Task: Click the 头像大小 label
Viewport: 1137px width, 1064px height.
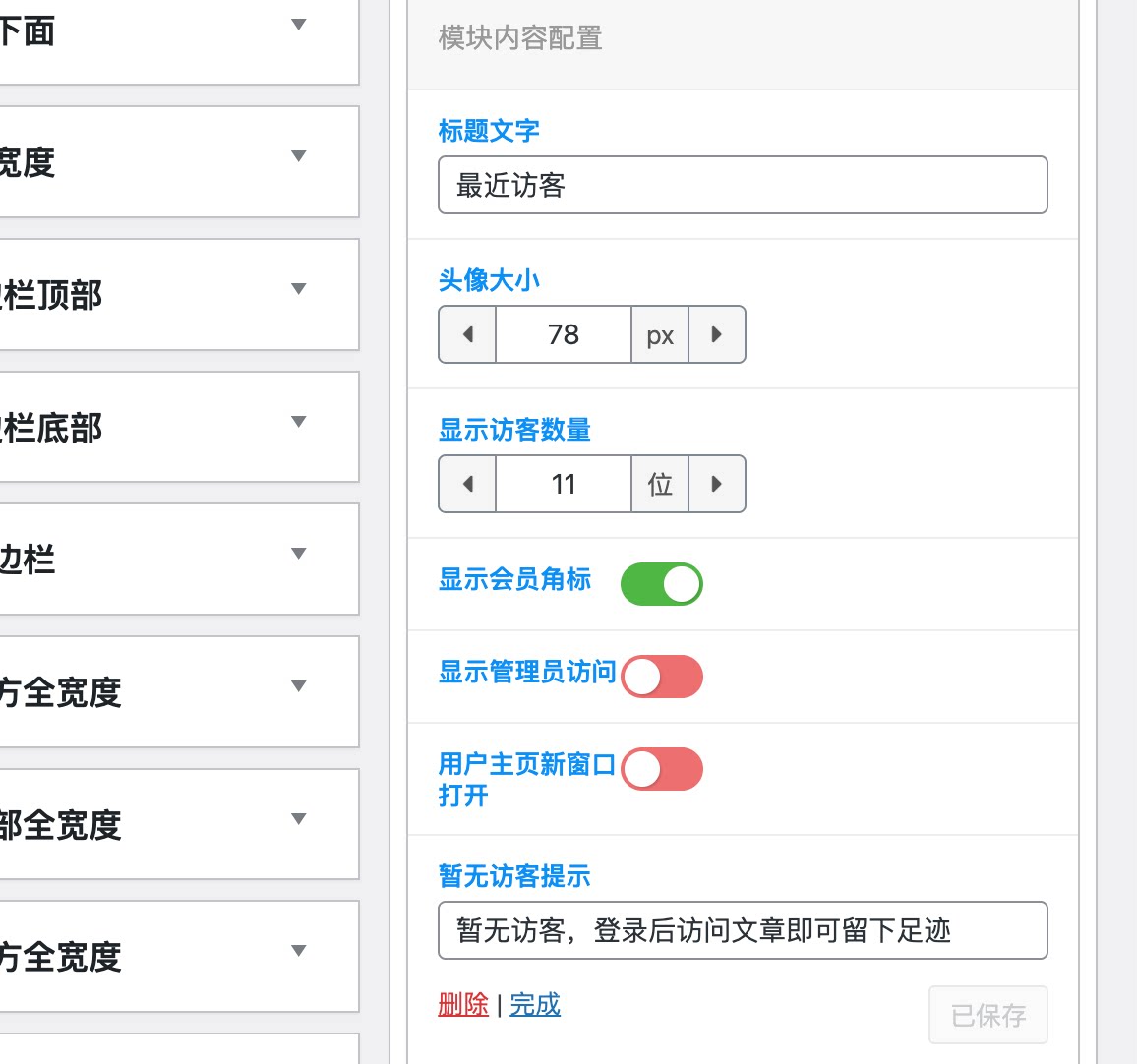Action: coord(489,280)
